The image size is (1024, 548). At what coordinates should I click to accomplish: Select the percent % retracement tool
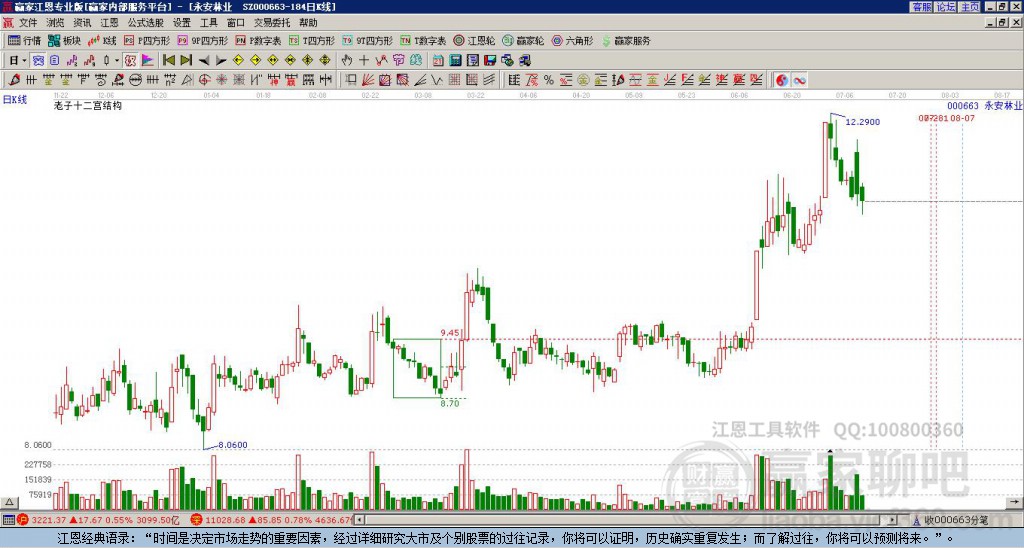(x=549, y=80)
